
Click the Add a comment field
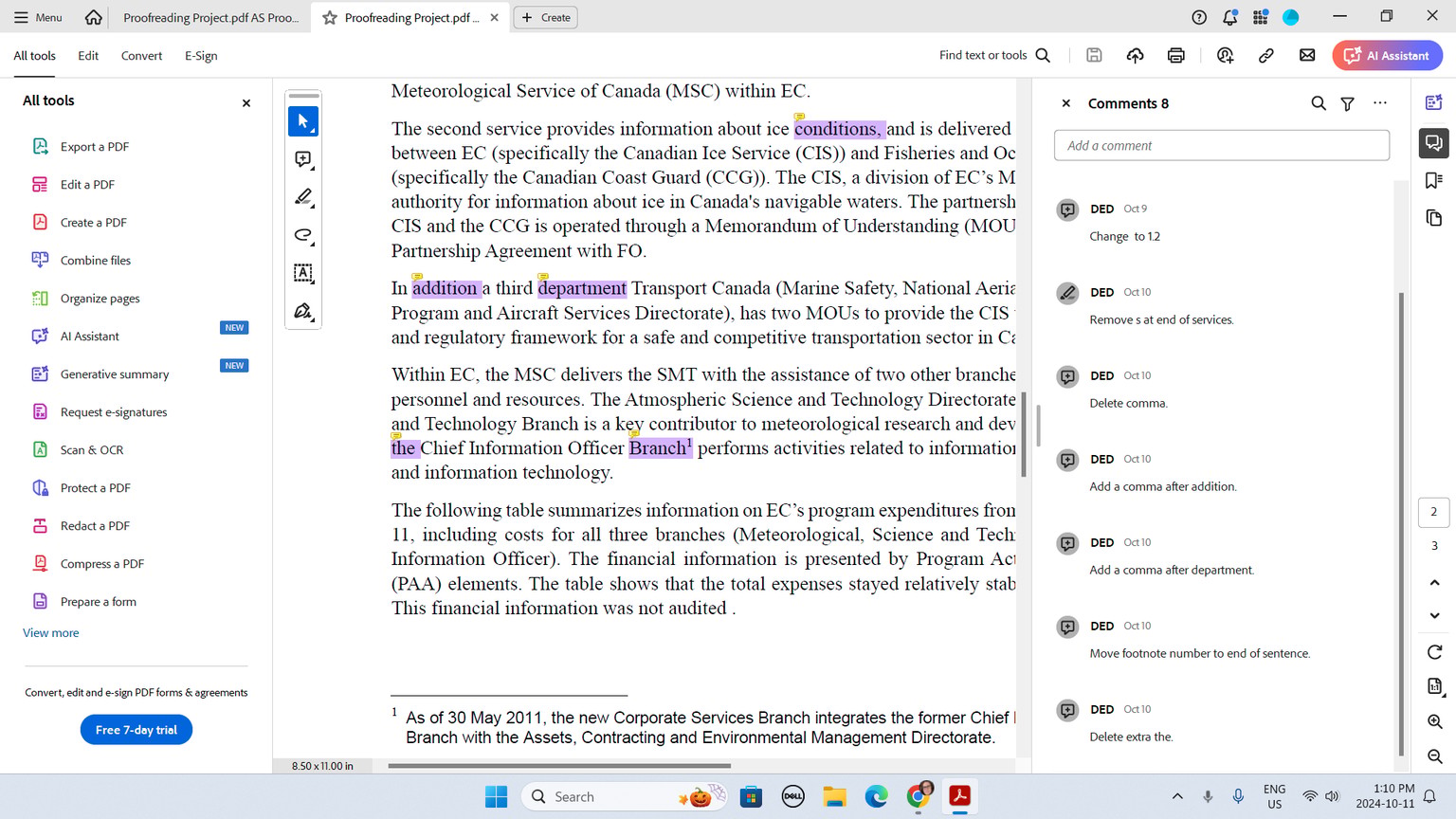point(1222,145)
